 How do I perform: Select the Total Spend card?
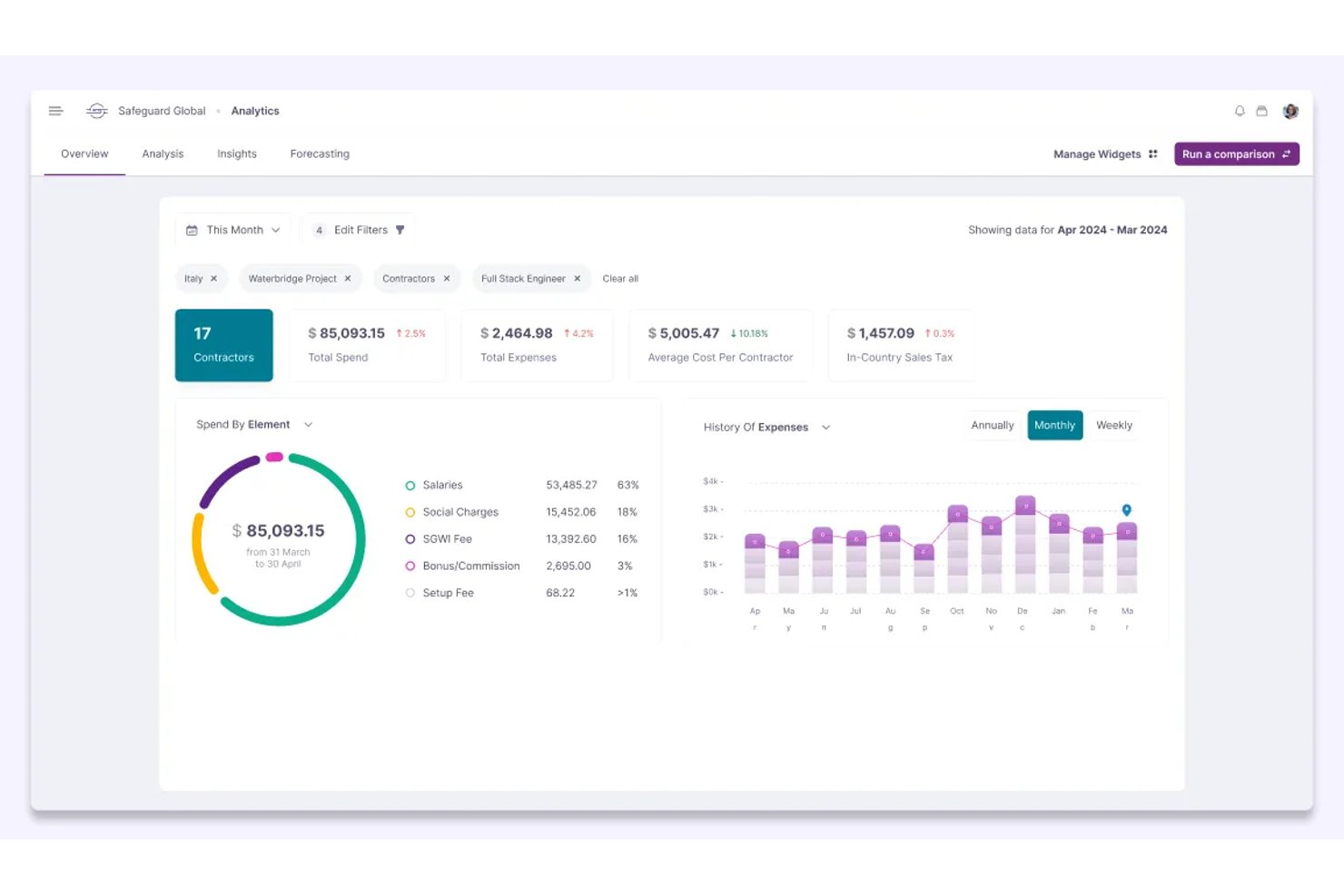click(x=367, y=345)
